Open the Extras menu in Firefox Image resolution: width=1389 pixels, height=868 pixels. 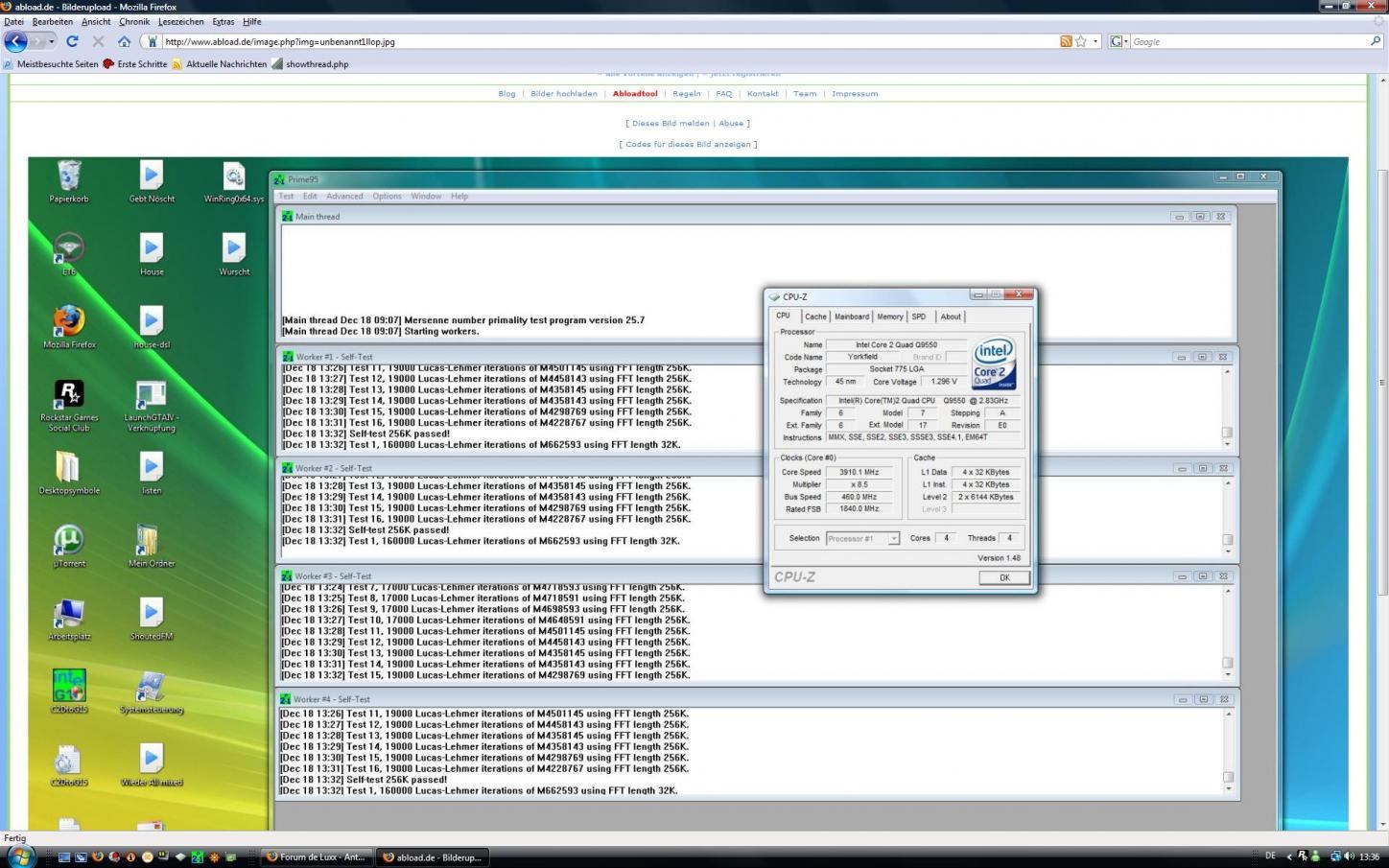pyautogui.click(x=224, y=21)
